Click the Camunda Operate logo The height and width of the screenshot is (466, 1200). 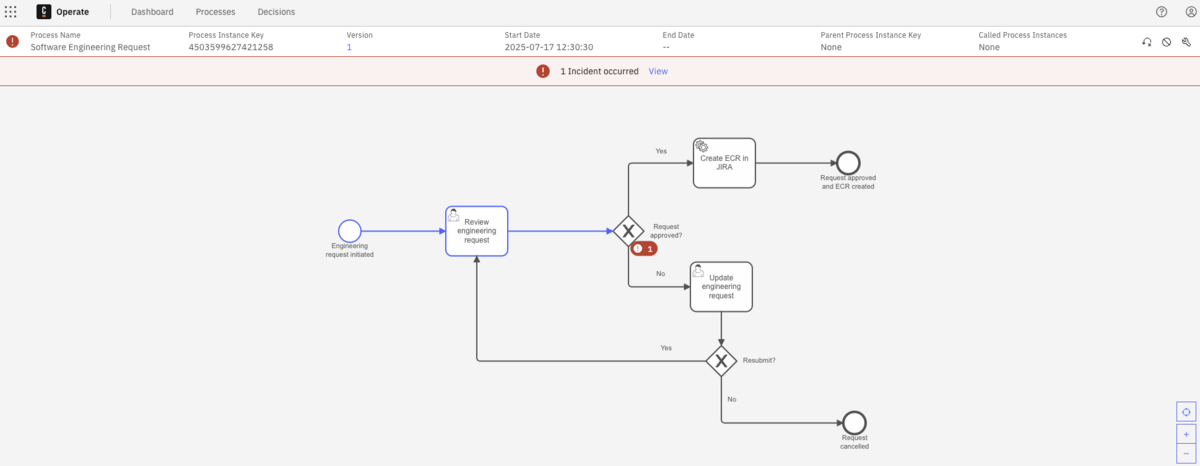(44, 12)
